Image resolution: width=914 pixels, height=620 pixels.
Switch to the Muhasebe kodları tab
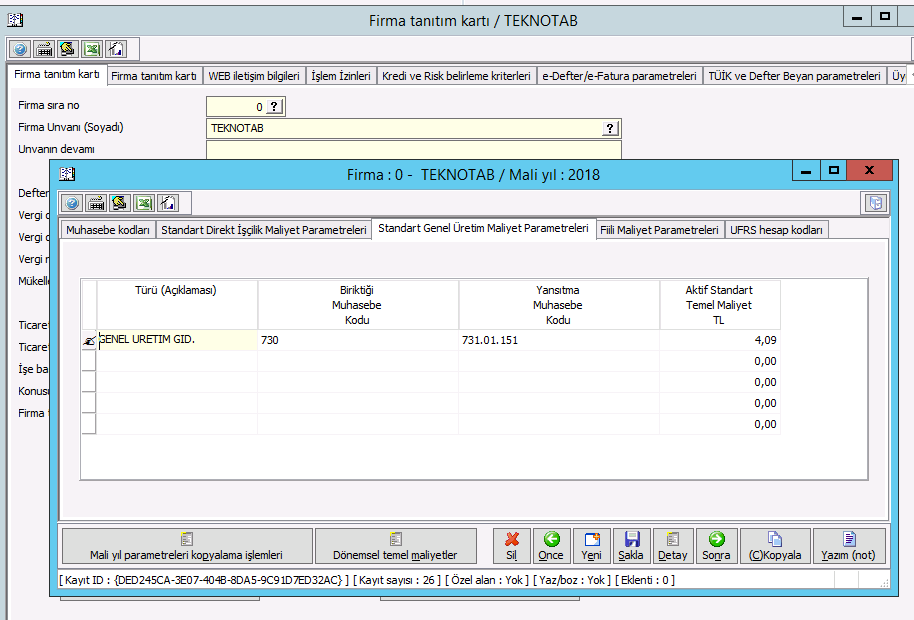[x=107, y=230]
